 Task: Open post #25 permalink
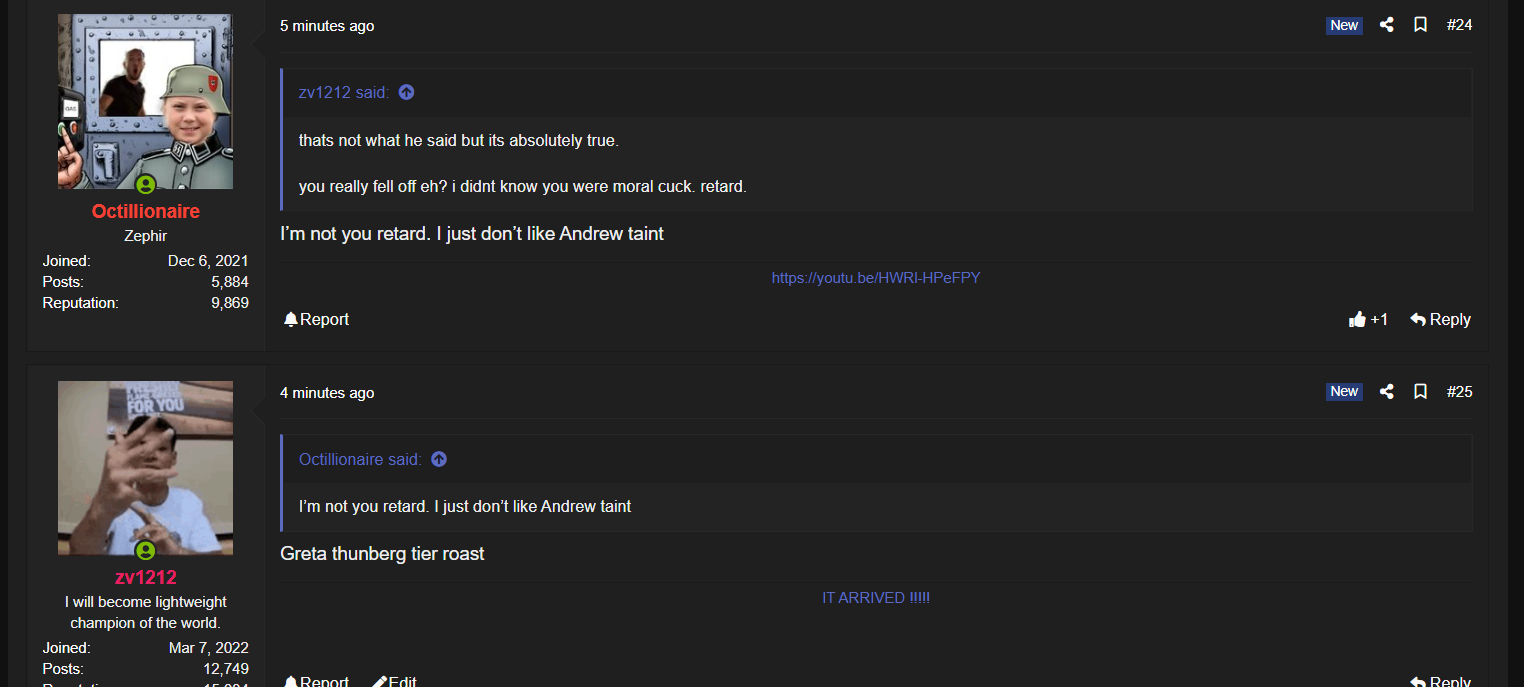point(1459,392)
